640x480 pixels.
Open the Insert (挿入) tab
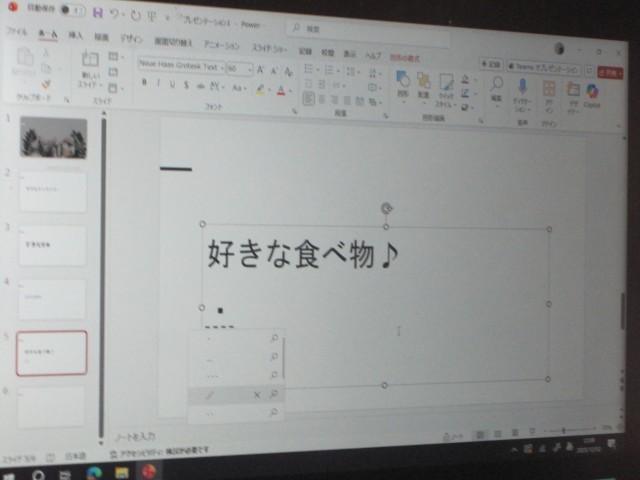click(x=75, y=35)
